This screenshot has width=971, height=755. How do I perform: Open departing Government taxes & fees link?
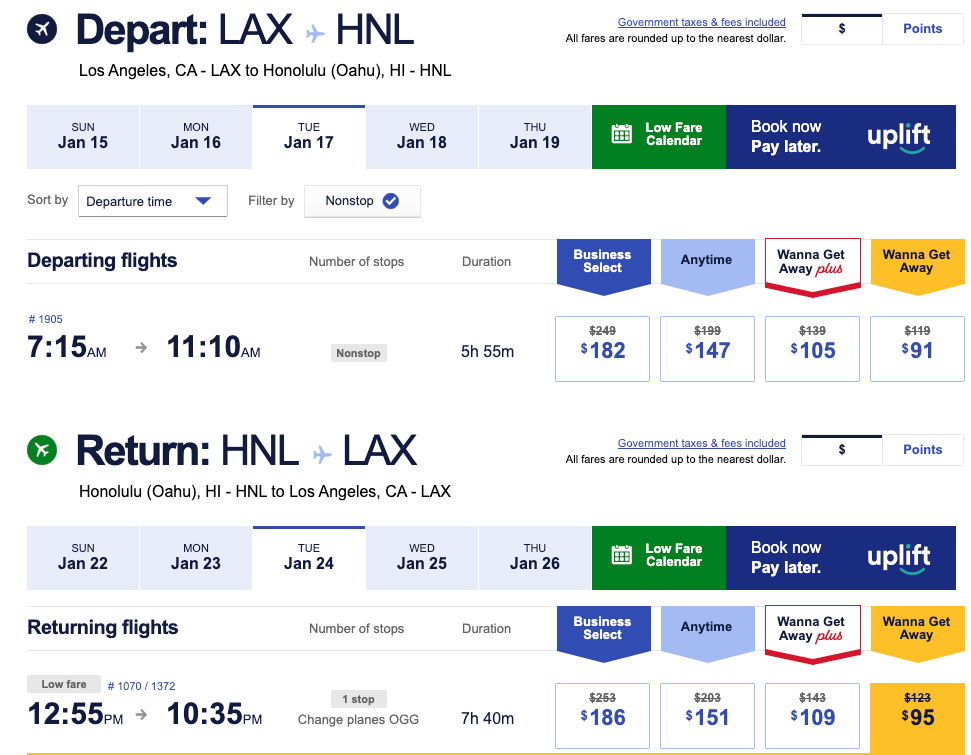point(701,22)
